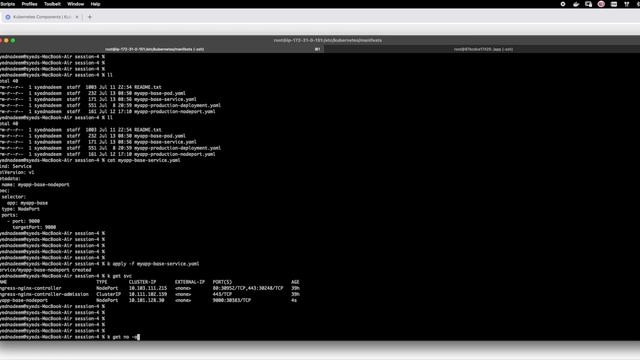Open the Profiles menu
The width and height of the screenshot is (640, 360).
tap(29, 4)
